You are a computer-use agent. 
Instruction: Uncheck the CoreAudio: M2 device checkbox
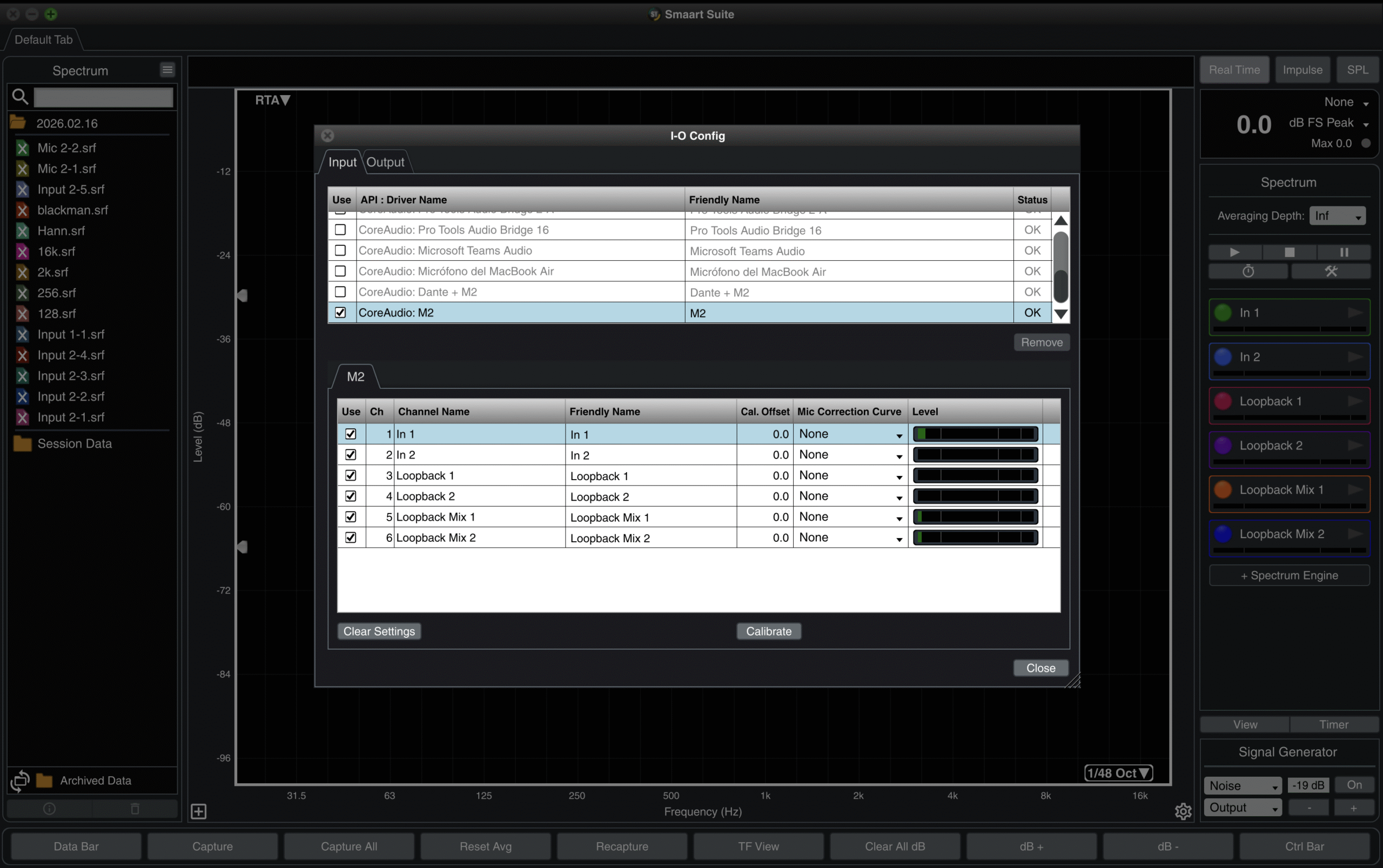(340, 312)
